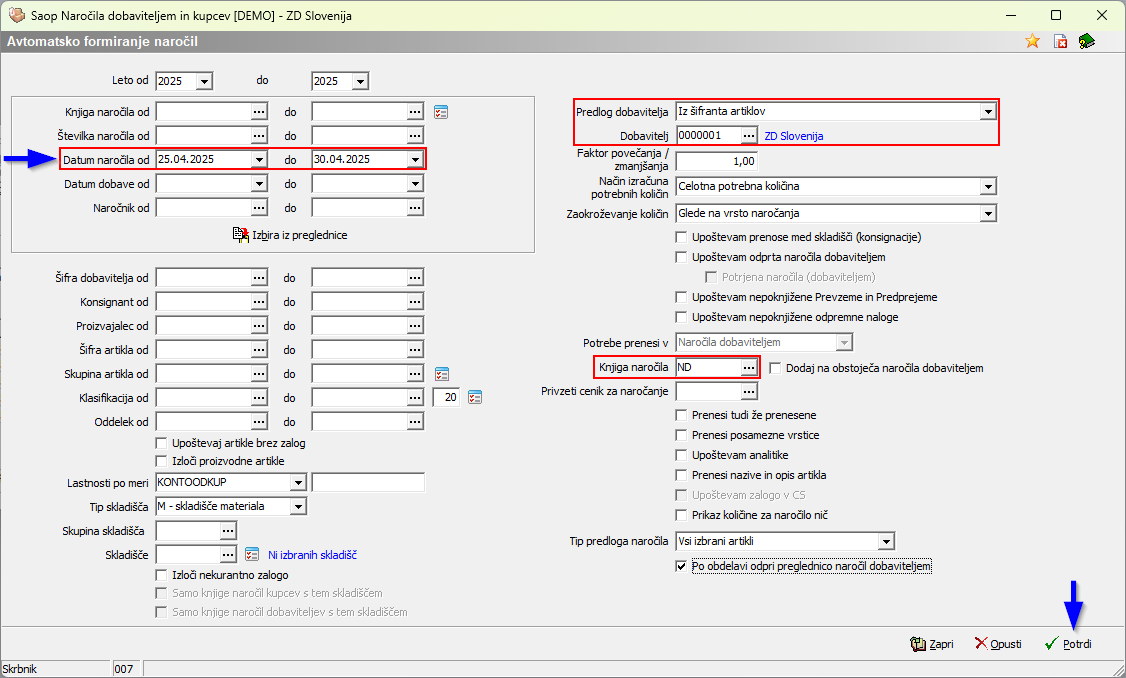Confirm with Potrdi button
This screenshot has height=678, width=1126.
click(1069, 644)
